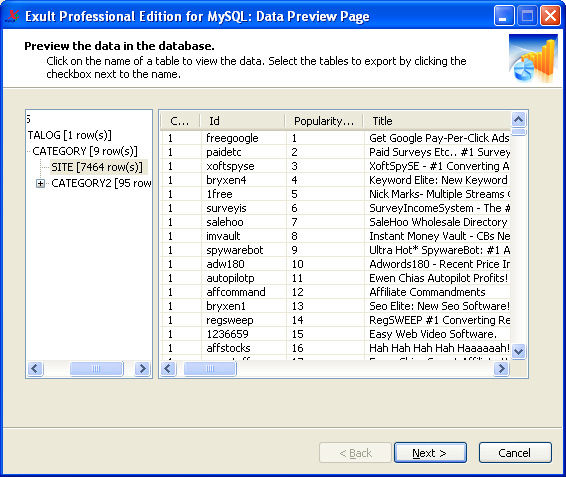Click tree panel left scroll arrow
The width and height of the screenshot is (566, 477).
click(35, 369)
